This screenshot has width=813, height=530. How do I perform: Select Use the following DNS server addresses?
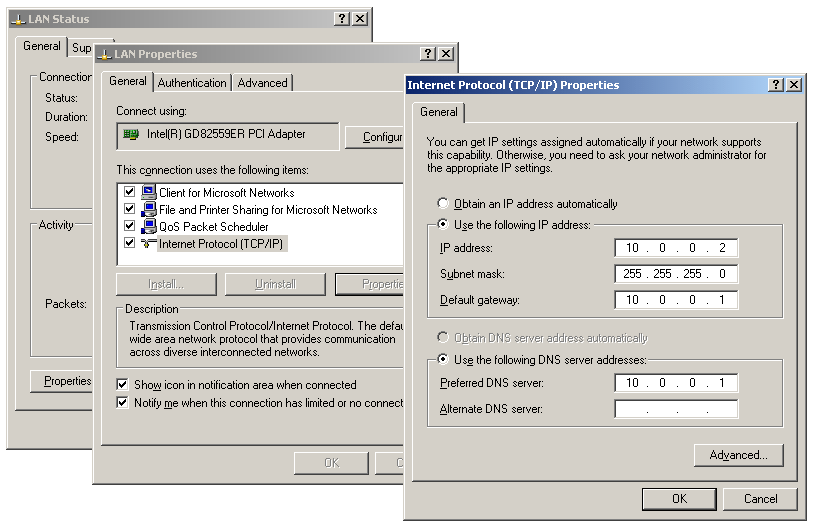[x=443, y=359]
